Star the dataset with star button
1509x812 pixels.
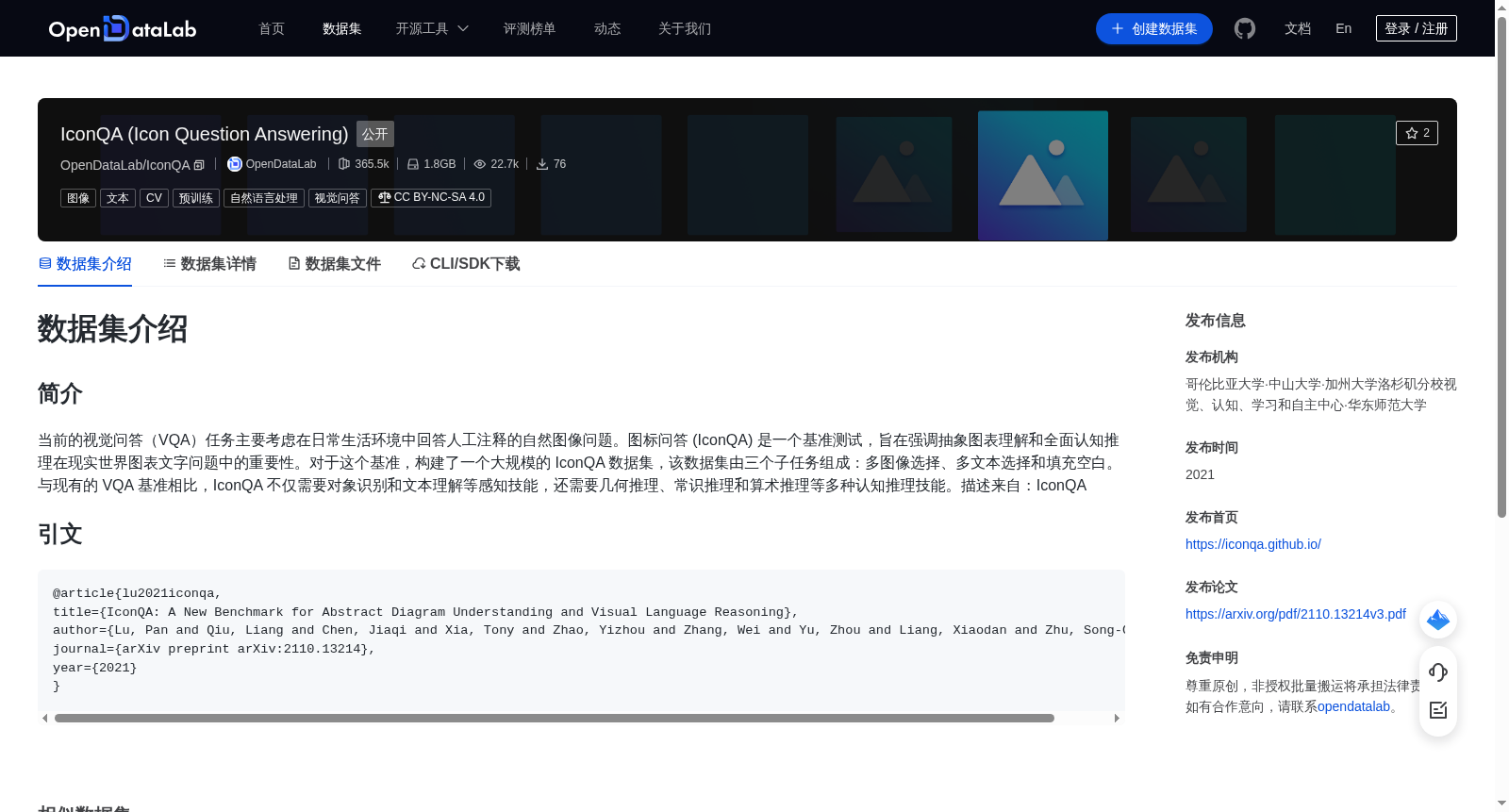[x=1417, y=133]
